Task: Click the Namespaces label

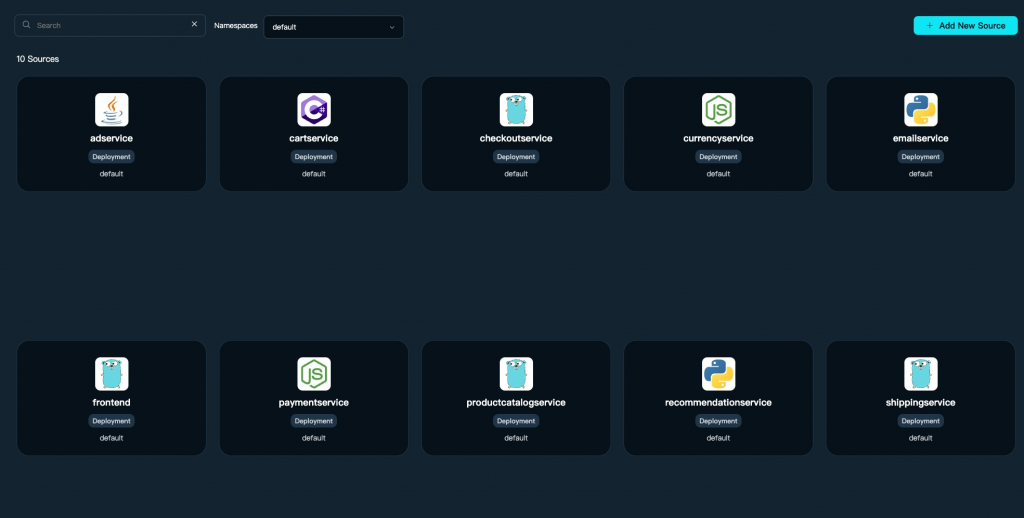Action: click(236, 25)
